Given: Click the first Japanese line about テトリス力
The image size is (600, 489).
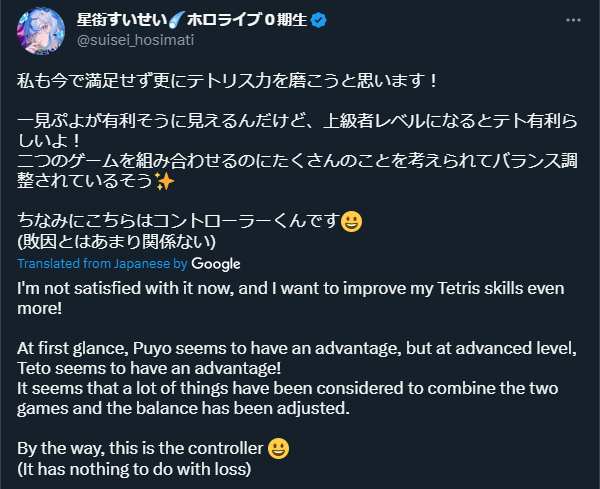Looking at the screenshot, I should [227, 81].
